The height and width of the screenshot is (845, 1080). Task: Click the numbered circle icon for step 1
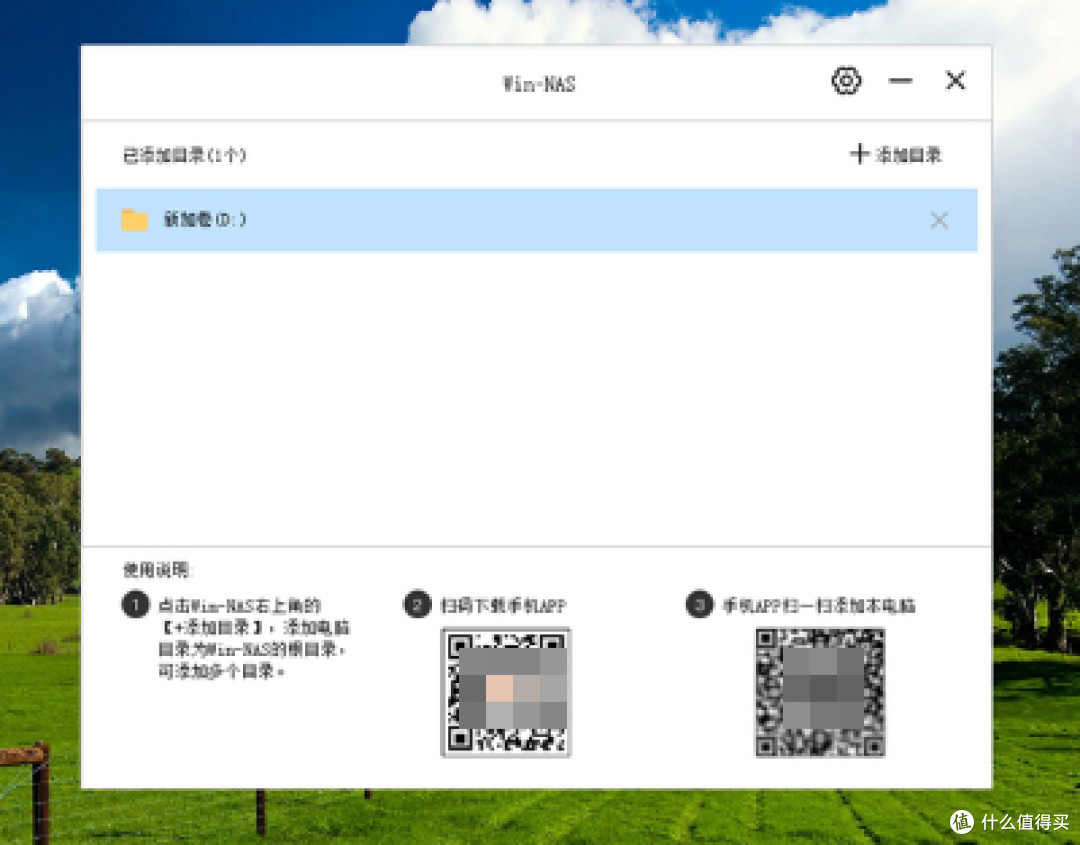point(135,605)
